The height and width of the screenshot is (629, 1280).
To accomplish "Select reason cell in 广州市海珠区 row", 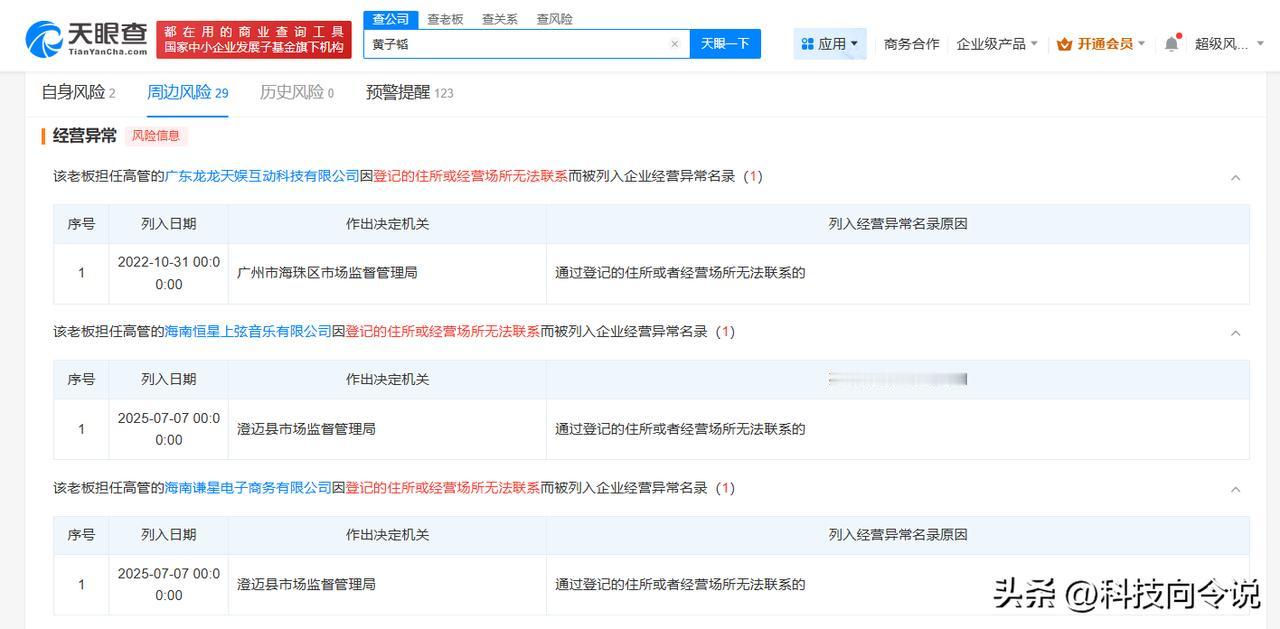I will click(x=898, y=273).
